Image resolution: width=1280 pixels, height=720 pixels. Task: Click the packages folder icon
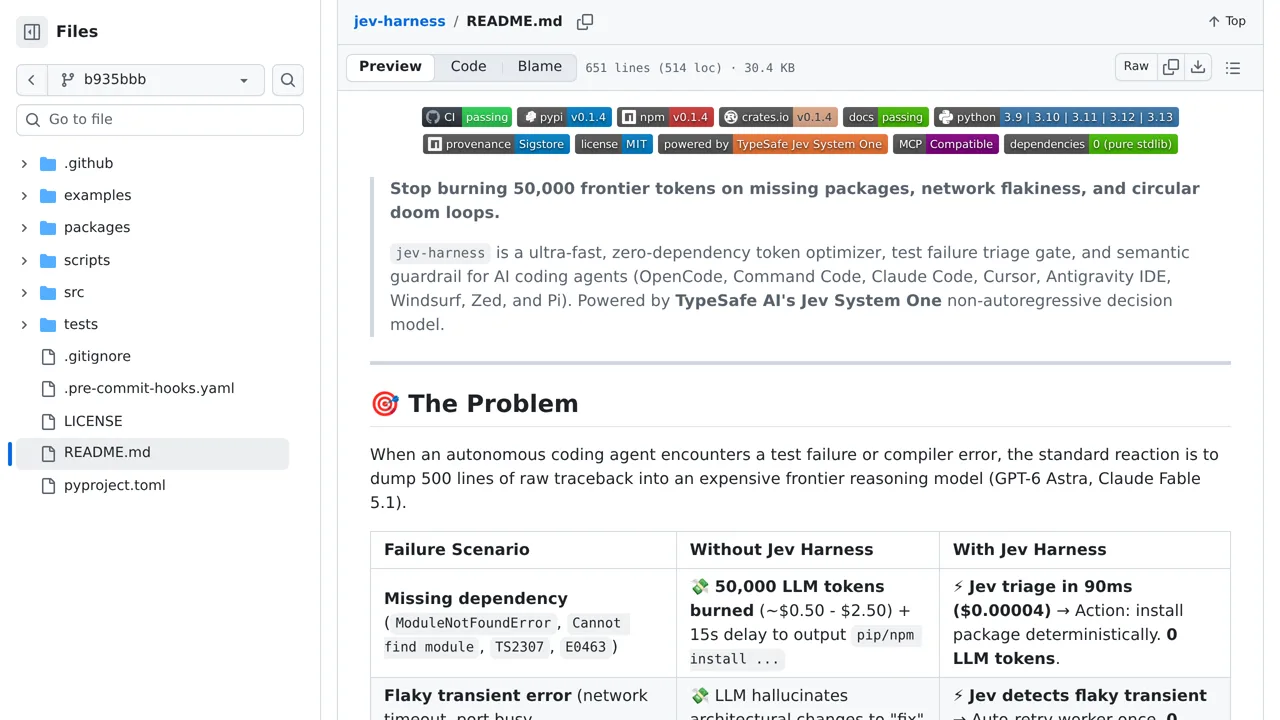tap(48, 227)
